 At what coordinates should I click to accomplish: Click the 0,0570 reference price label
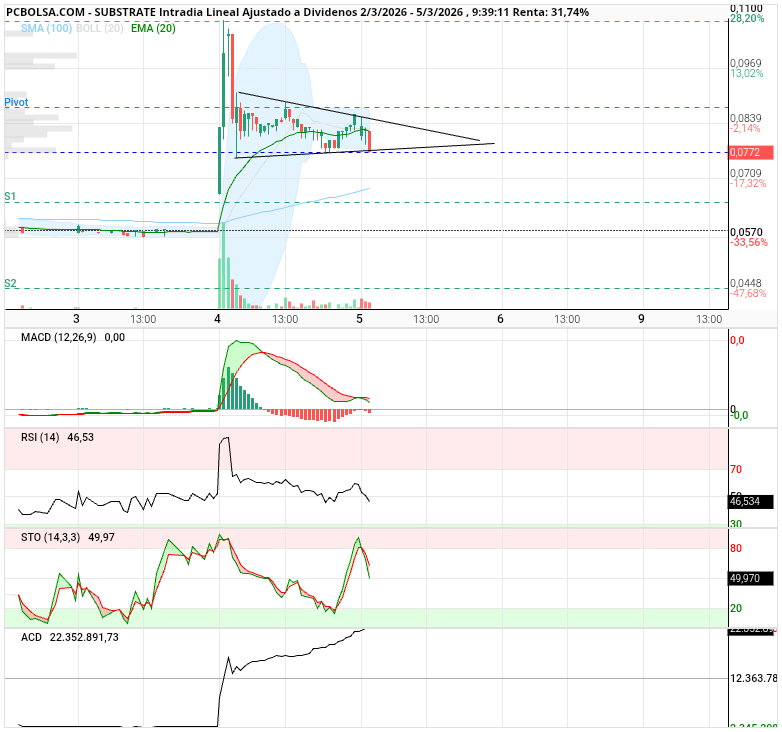[746, 231]
